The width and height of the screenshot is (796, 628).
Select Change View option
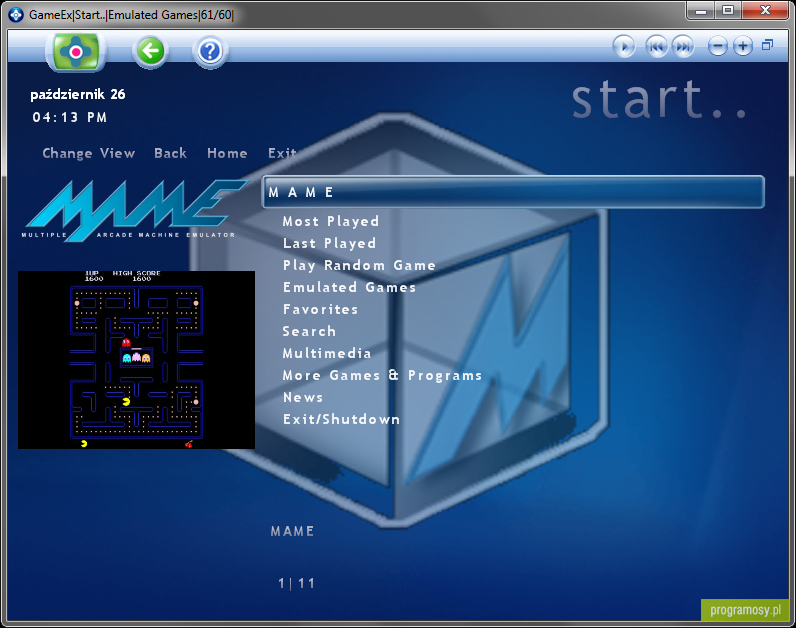click(89, 153)
